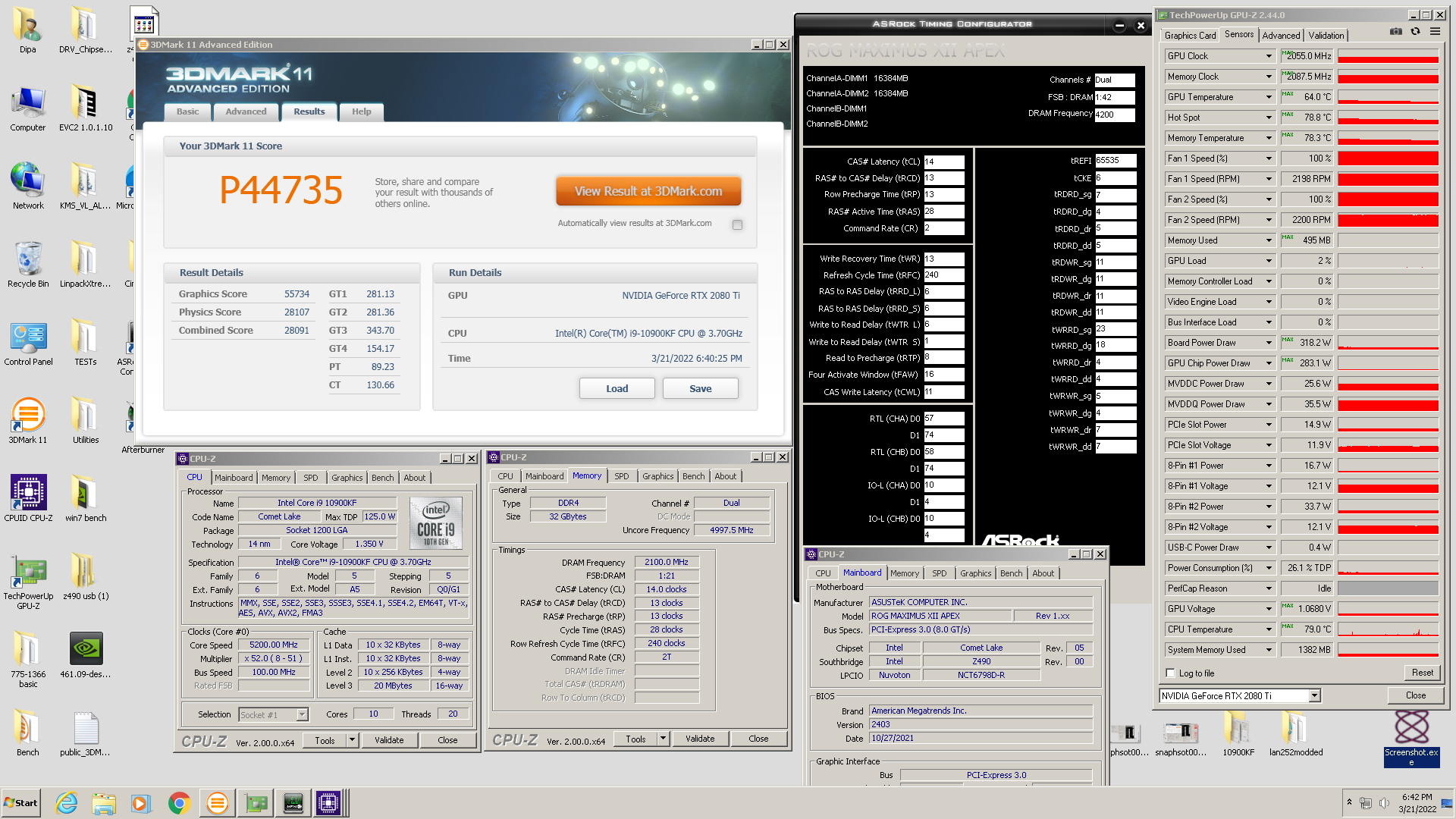Open Windows Explorer from the taskbar

tap(104, 803)
